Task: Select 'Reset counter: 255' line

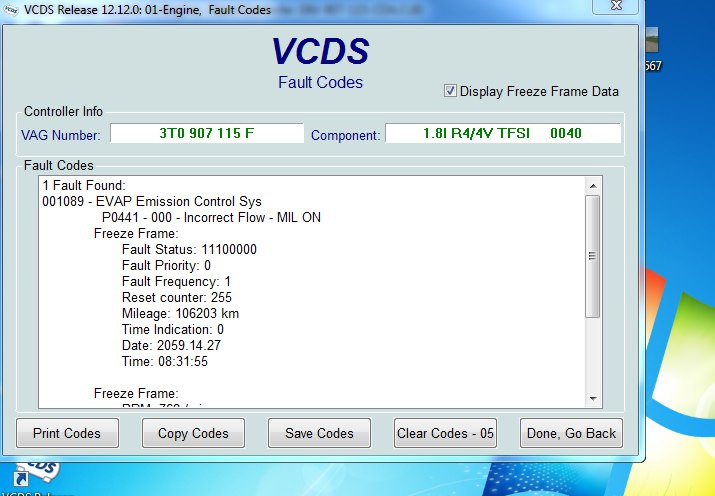Action: pos(177,297)
